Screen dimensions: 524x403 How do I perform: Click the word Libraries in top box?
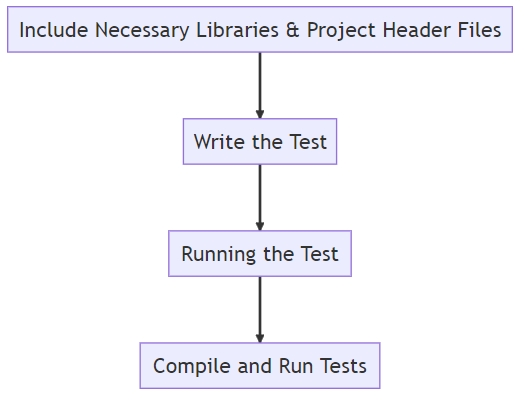coord(237,30)
